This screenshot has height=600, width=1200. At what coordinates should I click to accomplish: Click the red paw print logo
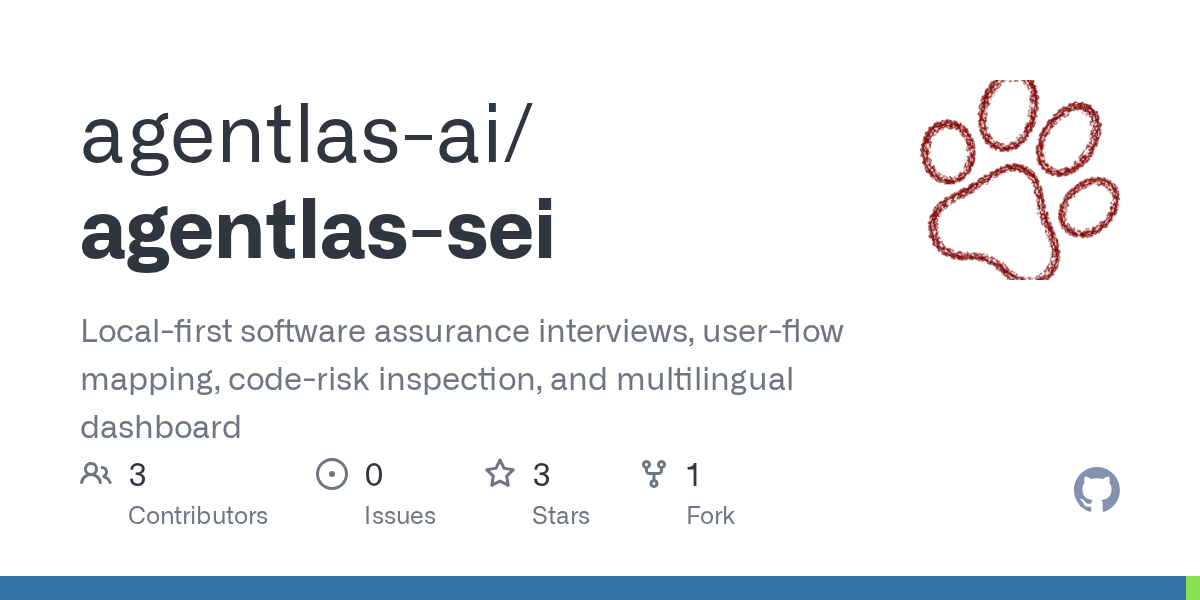pyautogui.click(x=1020, y=180)
